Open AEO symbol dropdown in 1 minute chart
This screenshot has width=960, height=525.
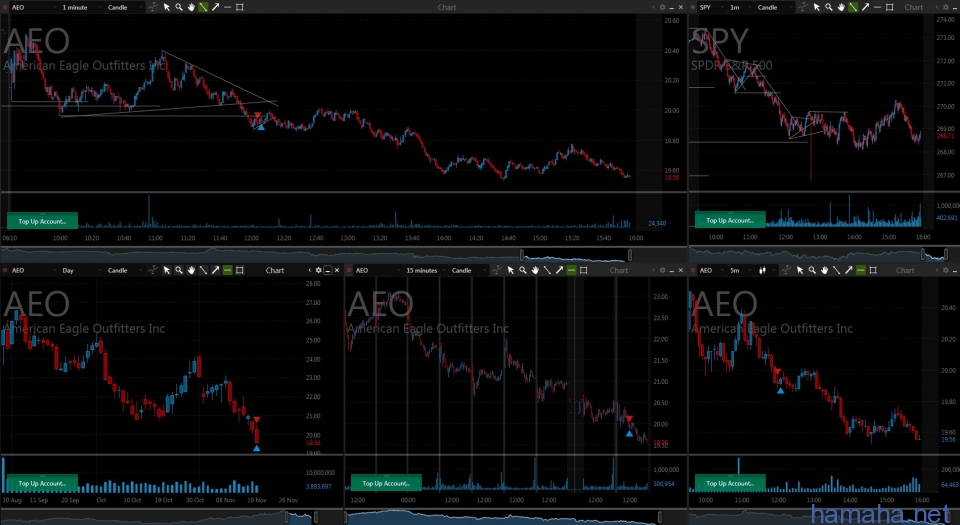click(34, 7)
